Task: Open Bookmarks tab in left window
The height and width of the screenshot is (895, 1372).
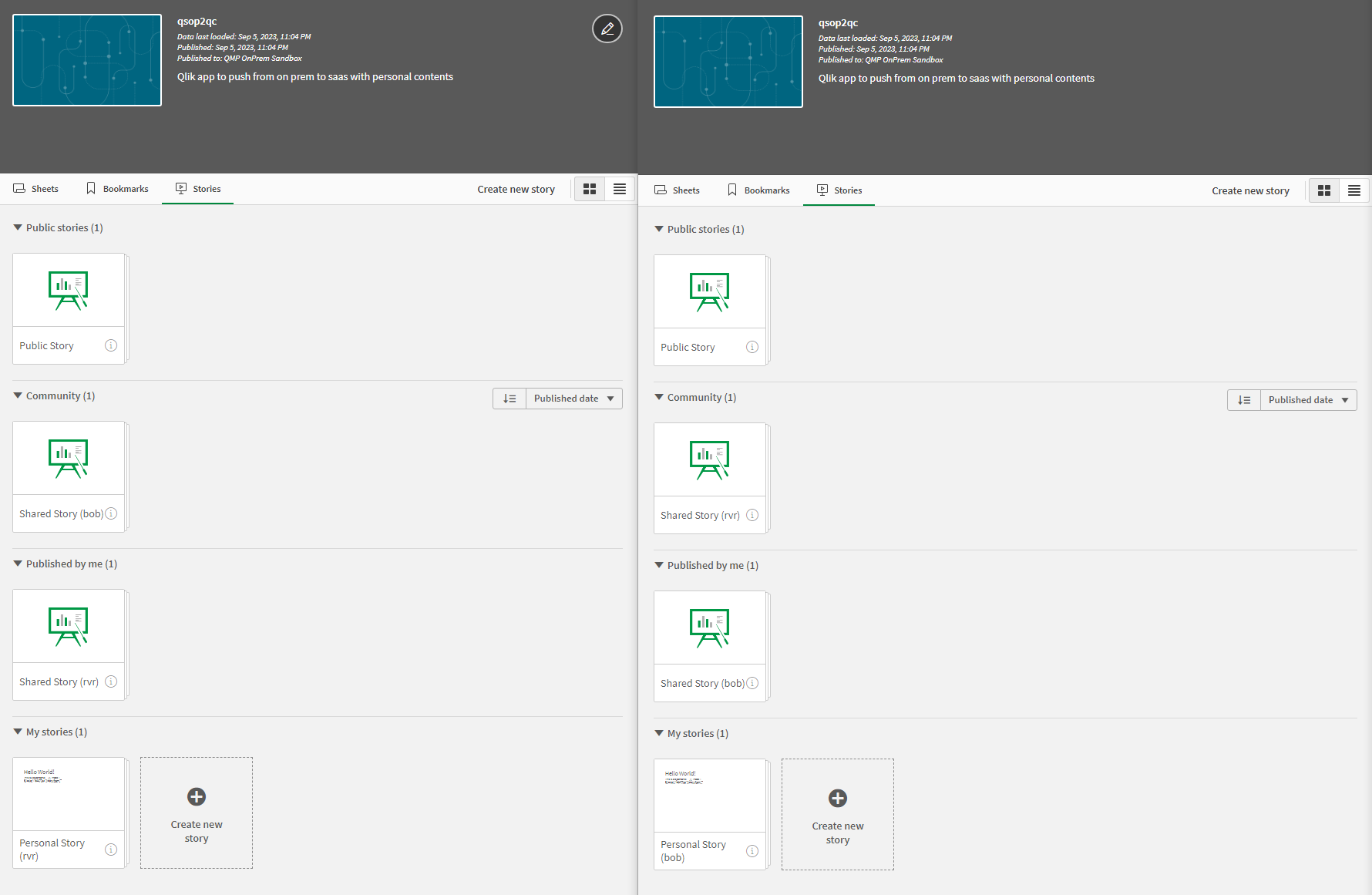Action: coord(117,189)
